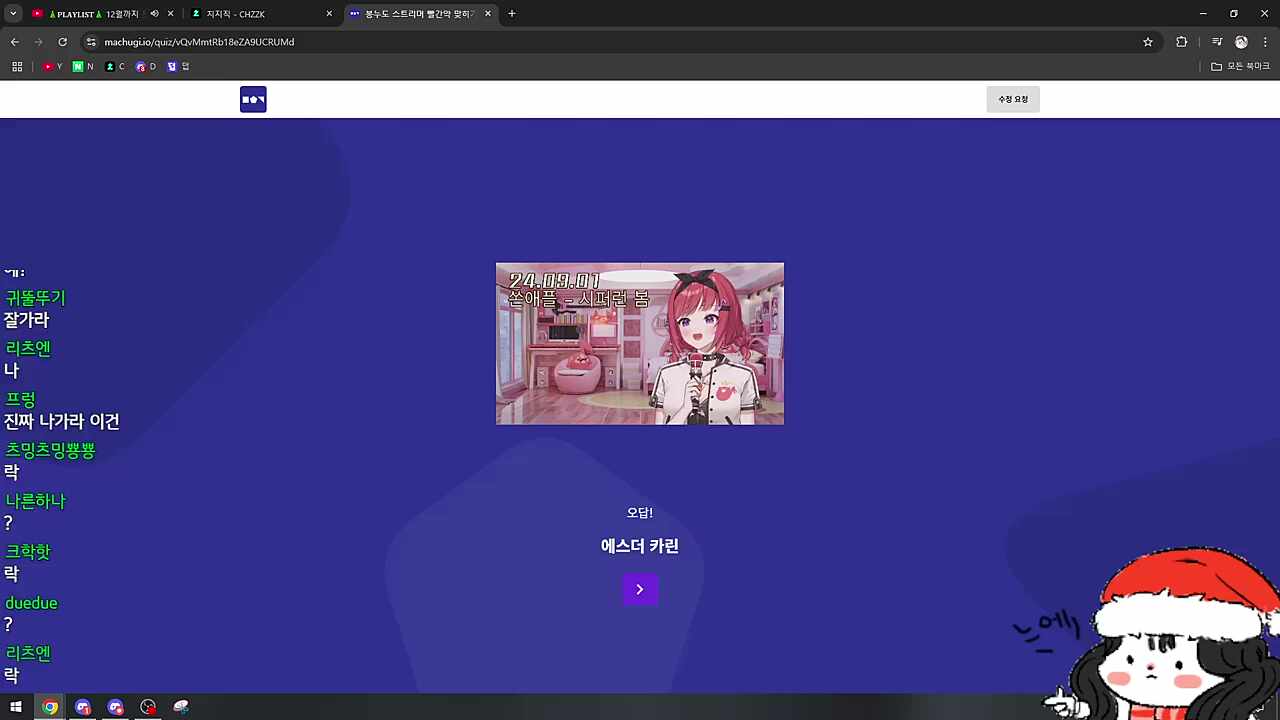The width and height of the screenshot is (1280, 720).
Task: Open the second Discord taskbar icon
Action: pos(116,707)
